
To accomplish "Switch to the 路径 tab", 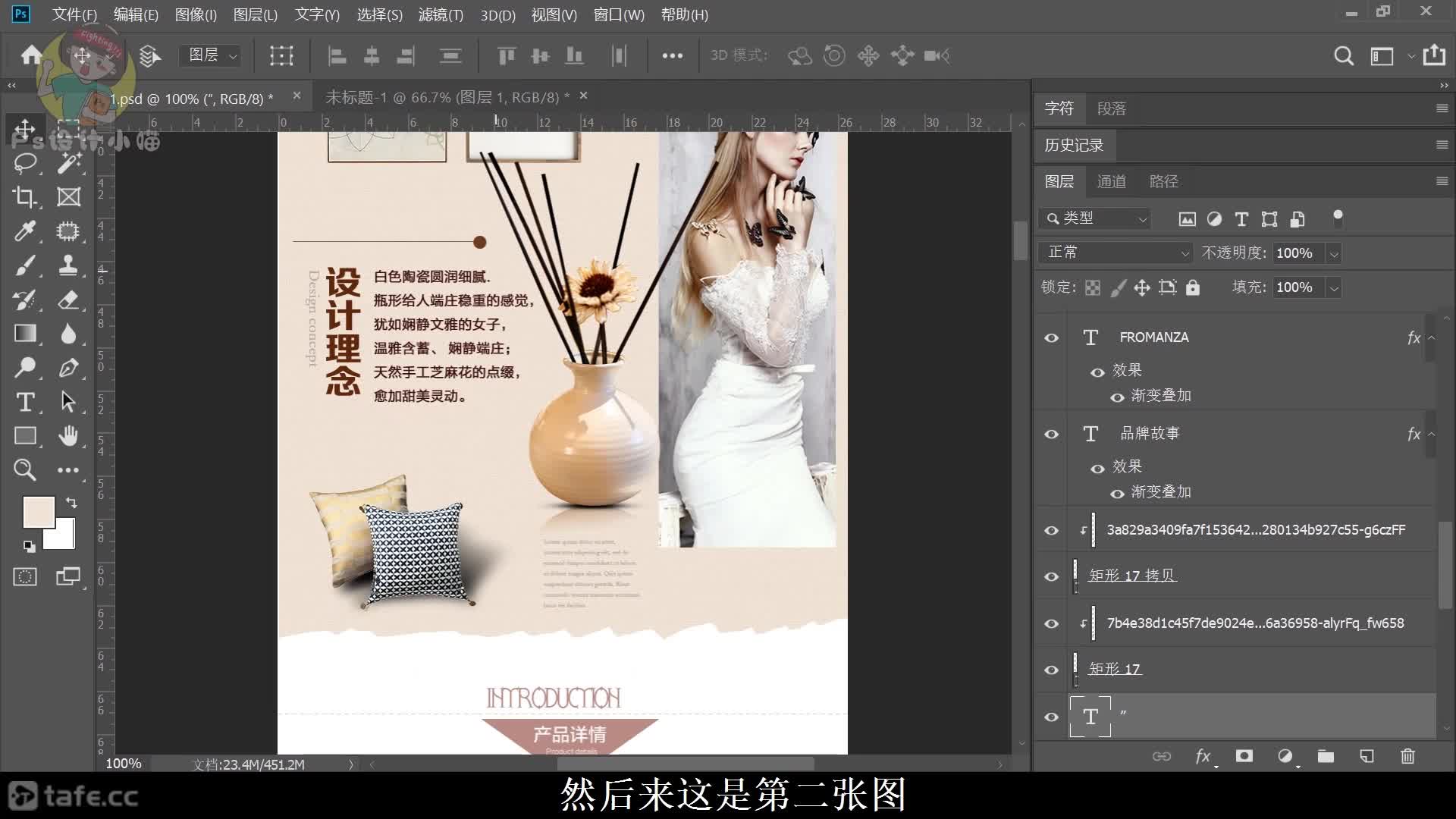I will coord(1164,181).
